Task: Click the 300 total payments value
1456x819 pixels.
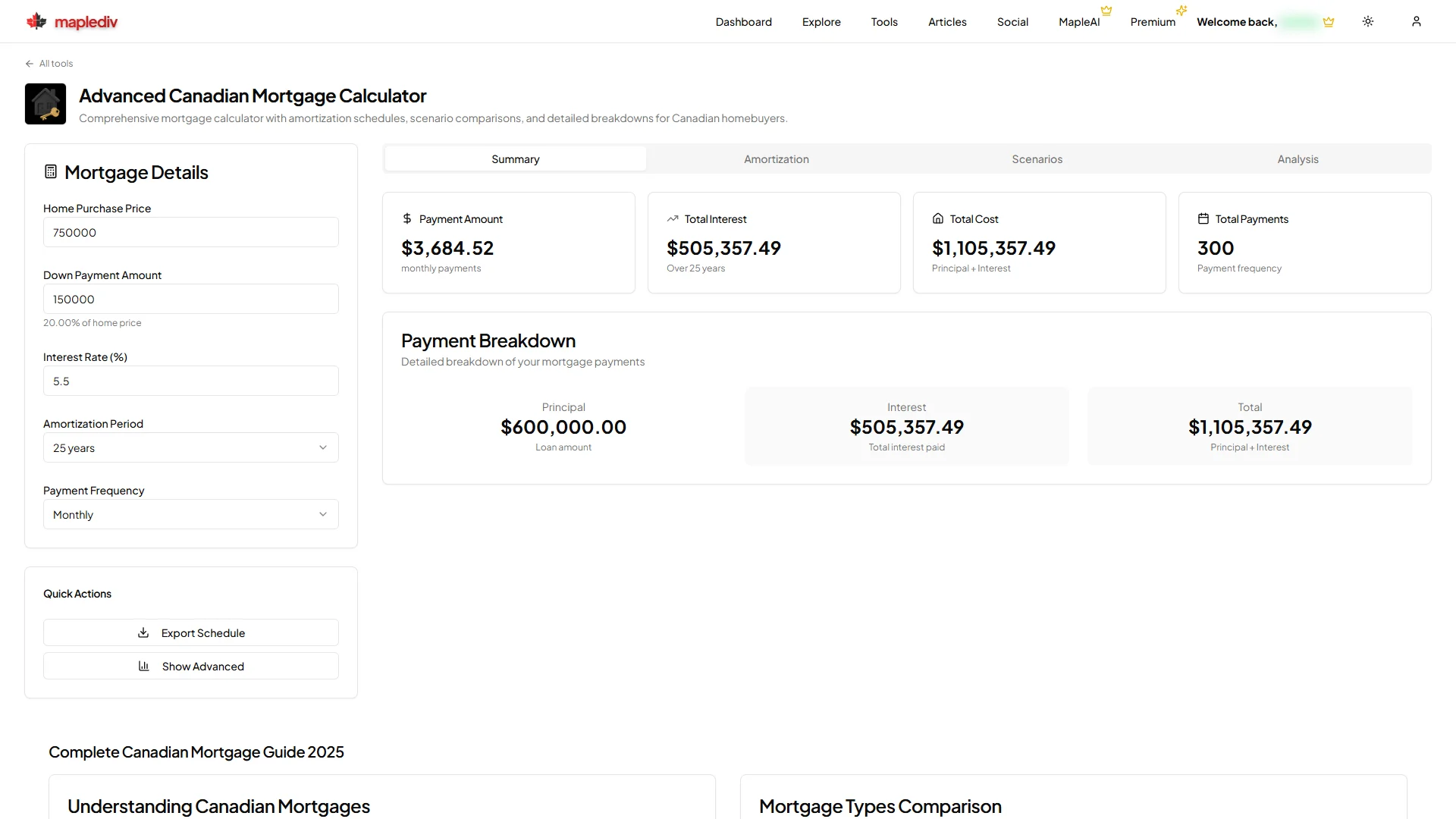Action: [x=1216, y=248]
